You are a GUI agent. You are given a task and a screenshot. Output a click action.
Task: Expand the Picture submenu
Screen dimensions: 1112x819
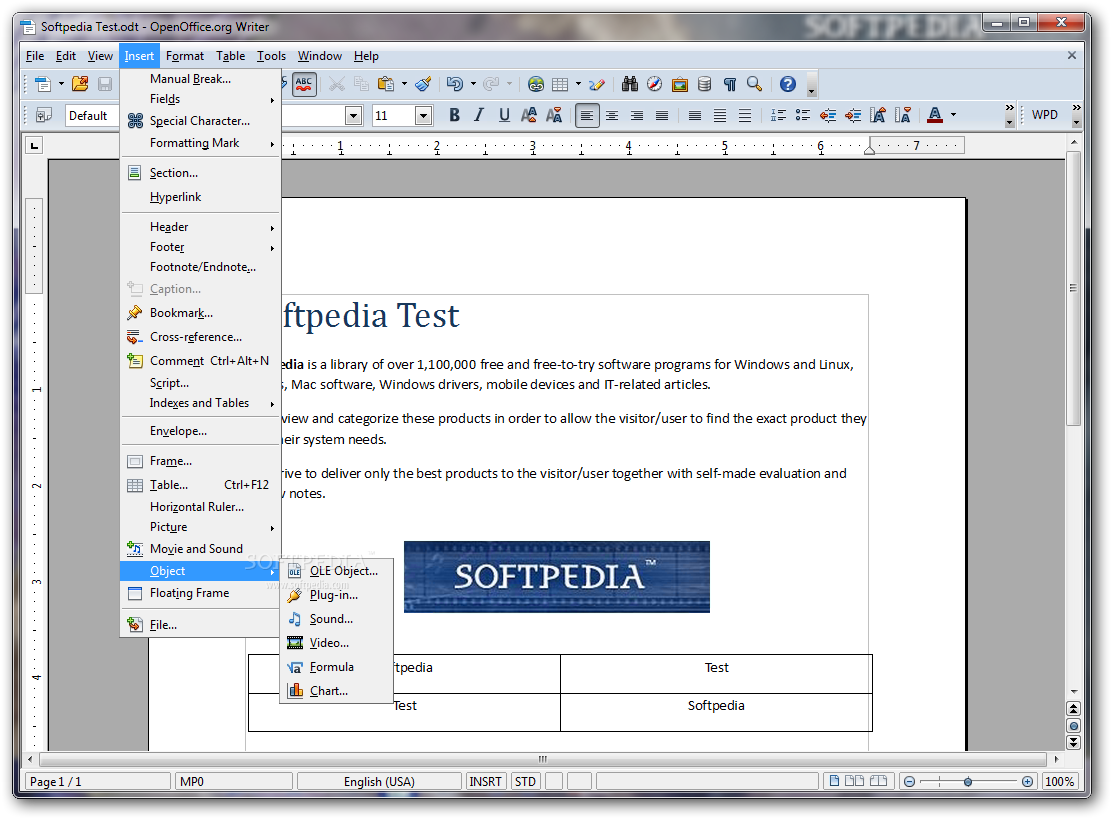pyautogui.click(x=201, y=527)
